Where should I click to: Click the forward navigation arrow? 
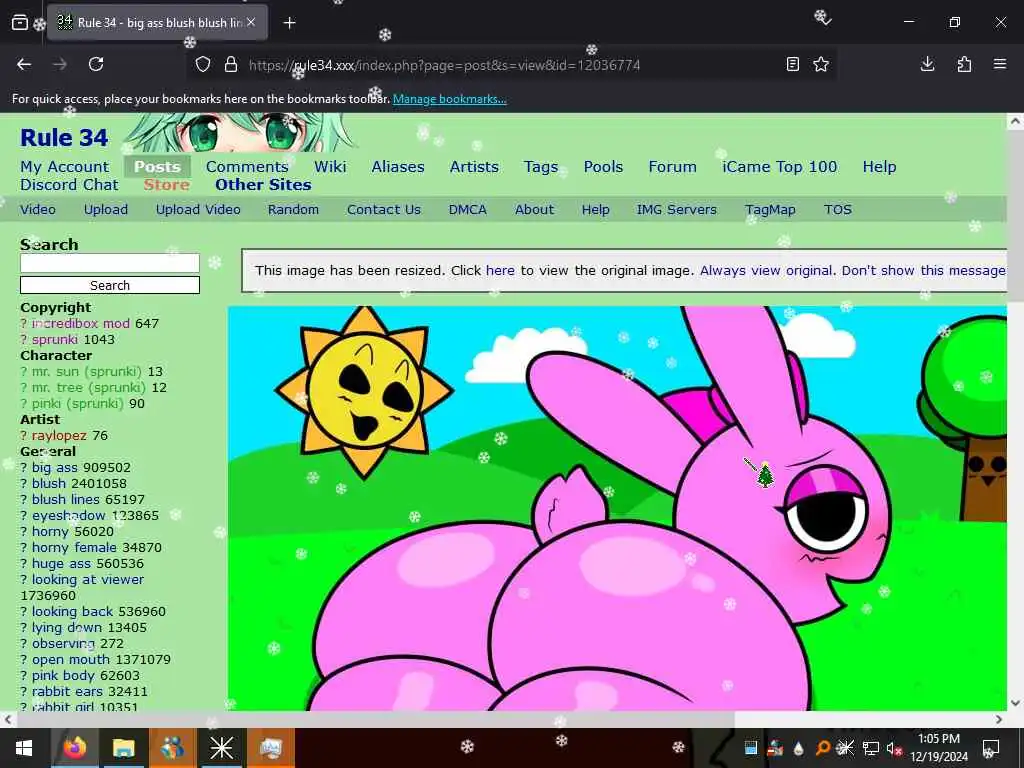60,64
